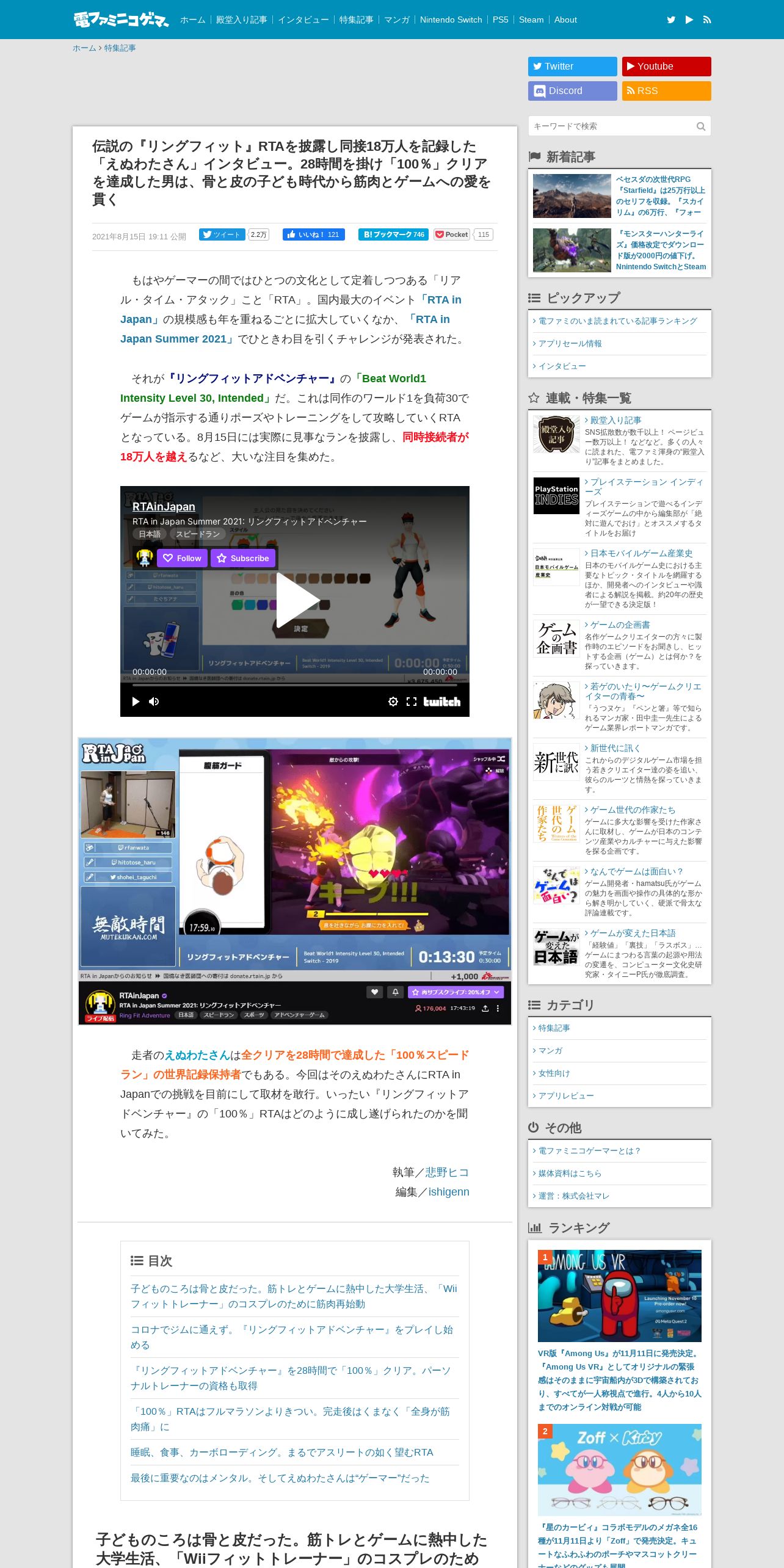This screenshot has height=1568, width=784.
Task: Jump to 最後に重要なのはメンタル contents entry
Action: 280,1478
